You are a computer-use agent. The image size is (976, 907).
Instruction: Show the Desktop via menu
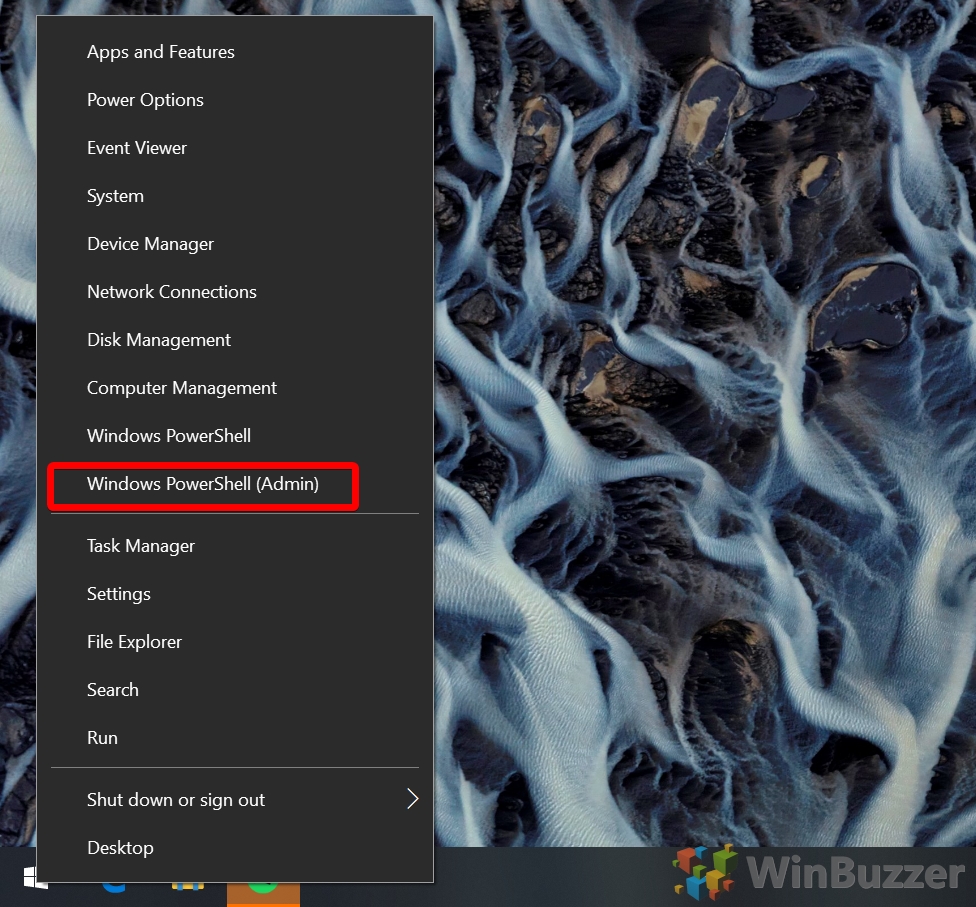[x=235, y=847]
